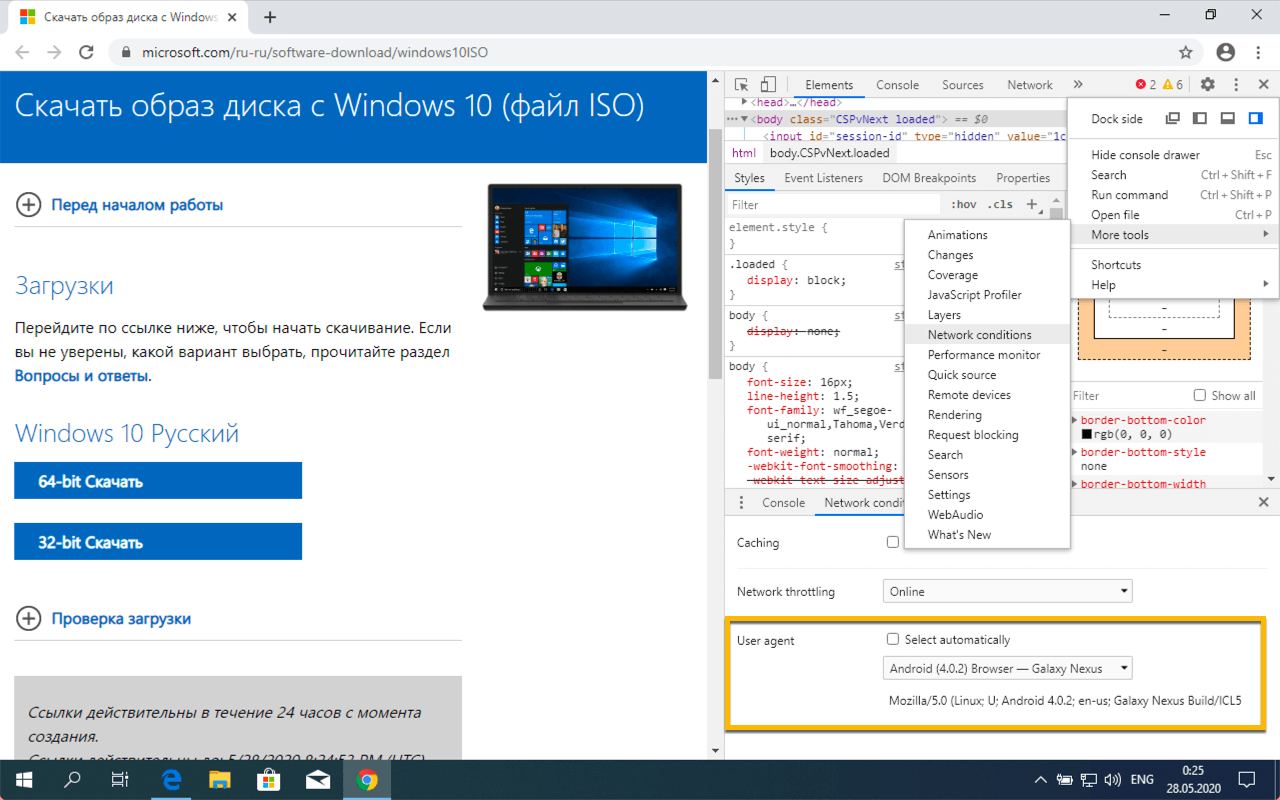
Task: Open Edge from the taskbar
Action: click(x=172, y=780)
